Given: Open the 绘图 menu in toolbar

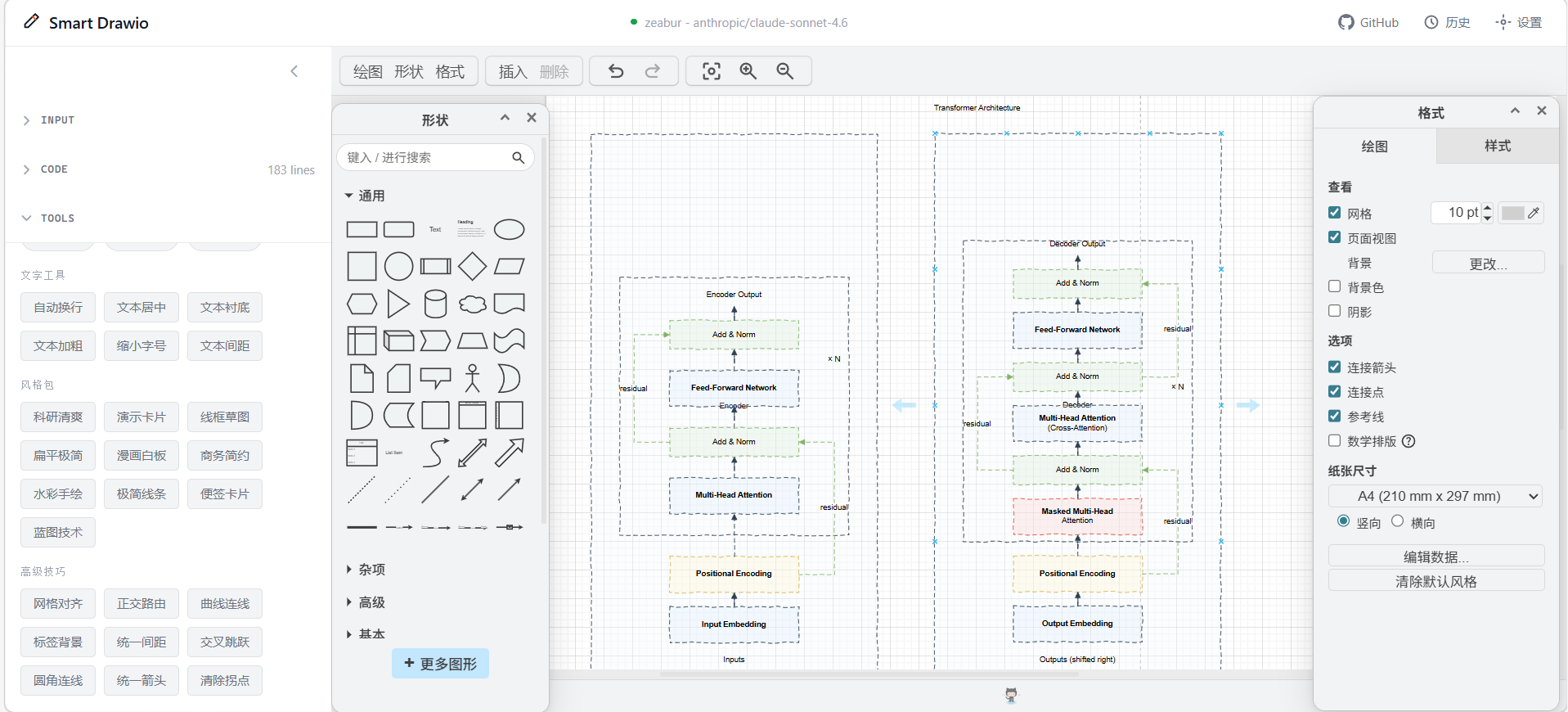Looking at the screenshot, I should click(368, 72).
